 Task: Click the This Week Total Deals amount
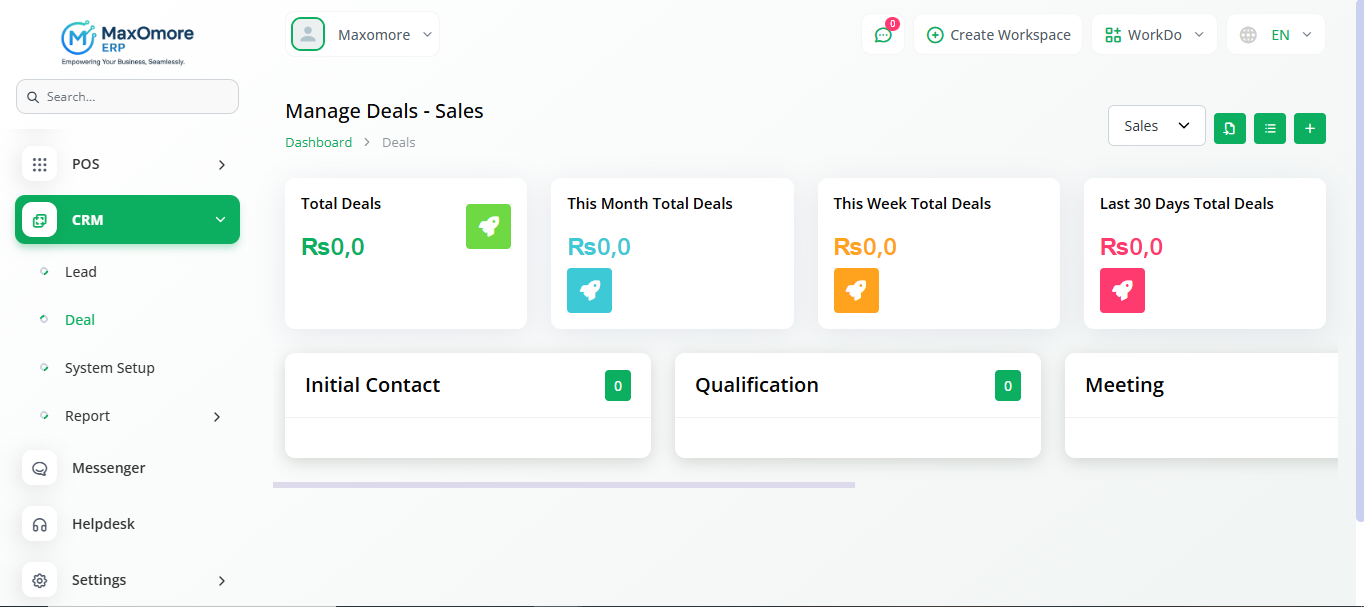pyautogui.click(x=865, y=247)
